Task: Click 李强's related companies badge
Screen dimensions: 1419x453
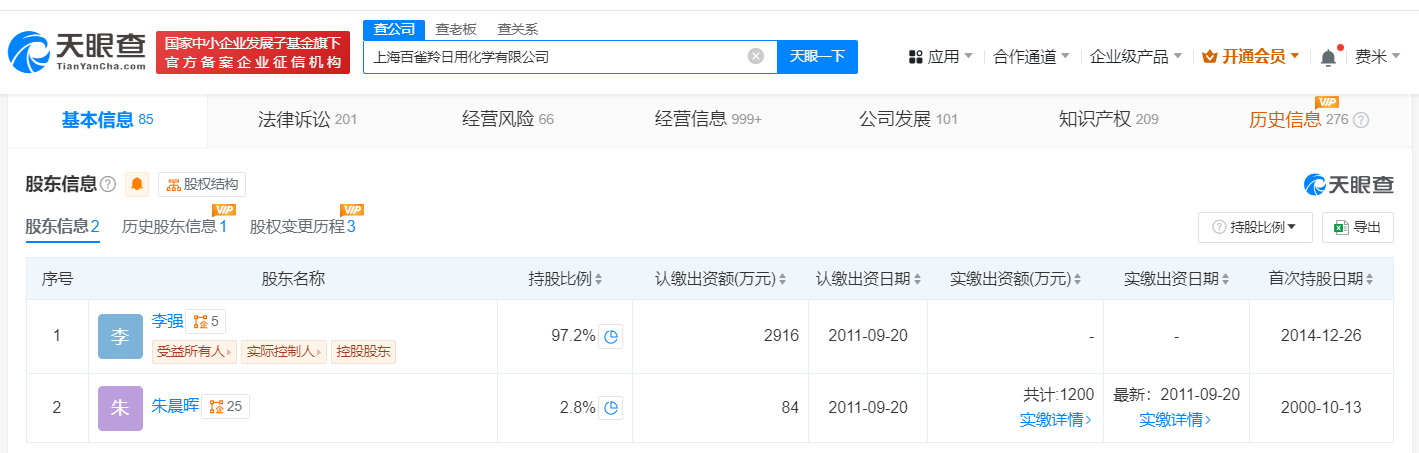Action: 204,321
